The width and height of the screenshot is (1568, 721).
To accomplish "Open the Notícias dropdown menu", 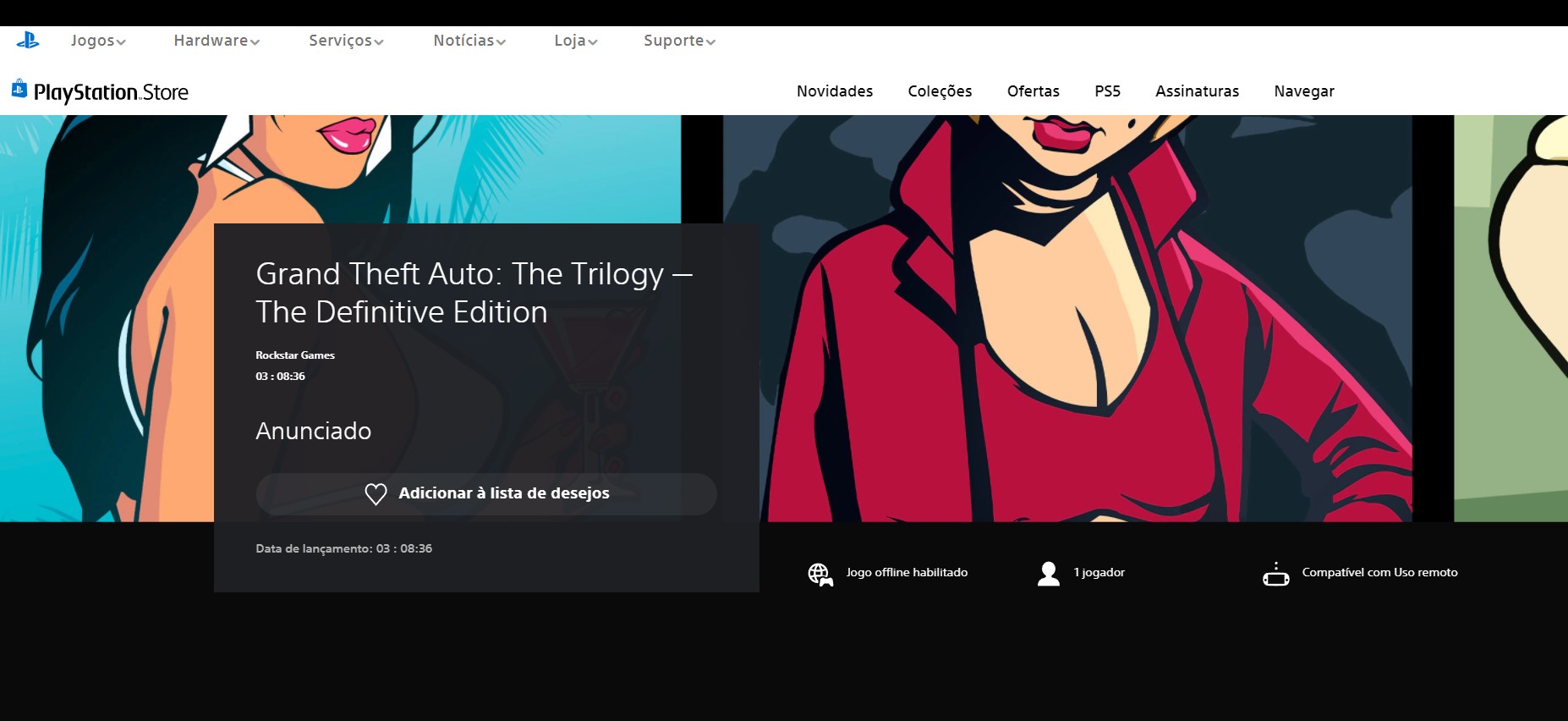I will coord(469,41).
